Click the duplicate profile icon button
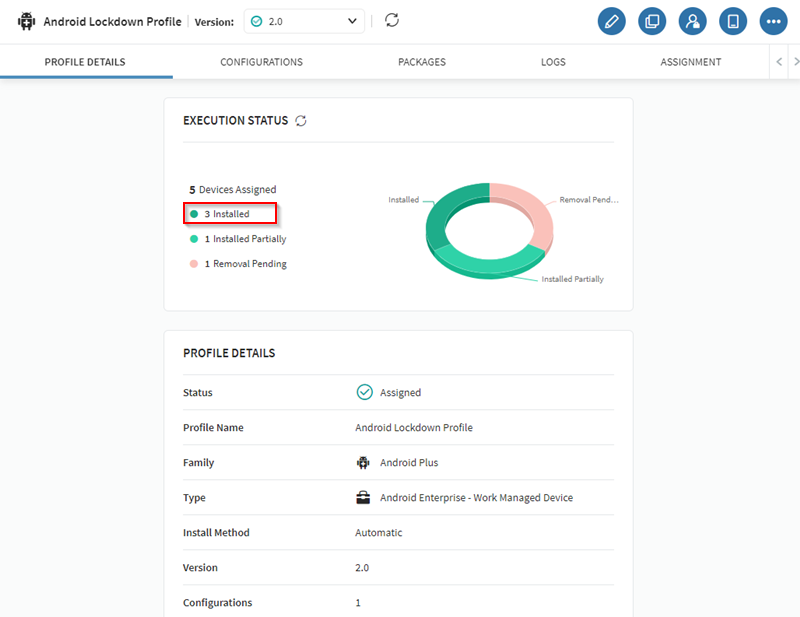The height and width of the screenshot is (617, 800). coord(652,21)
